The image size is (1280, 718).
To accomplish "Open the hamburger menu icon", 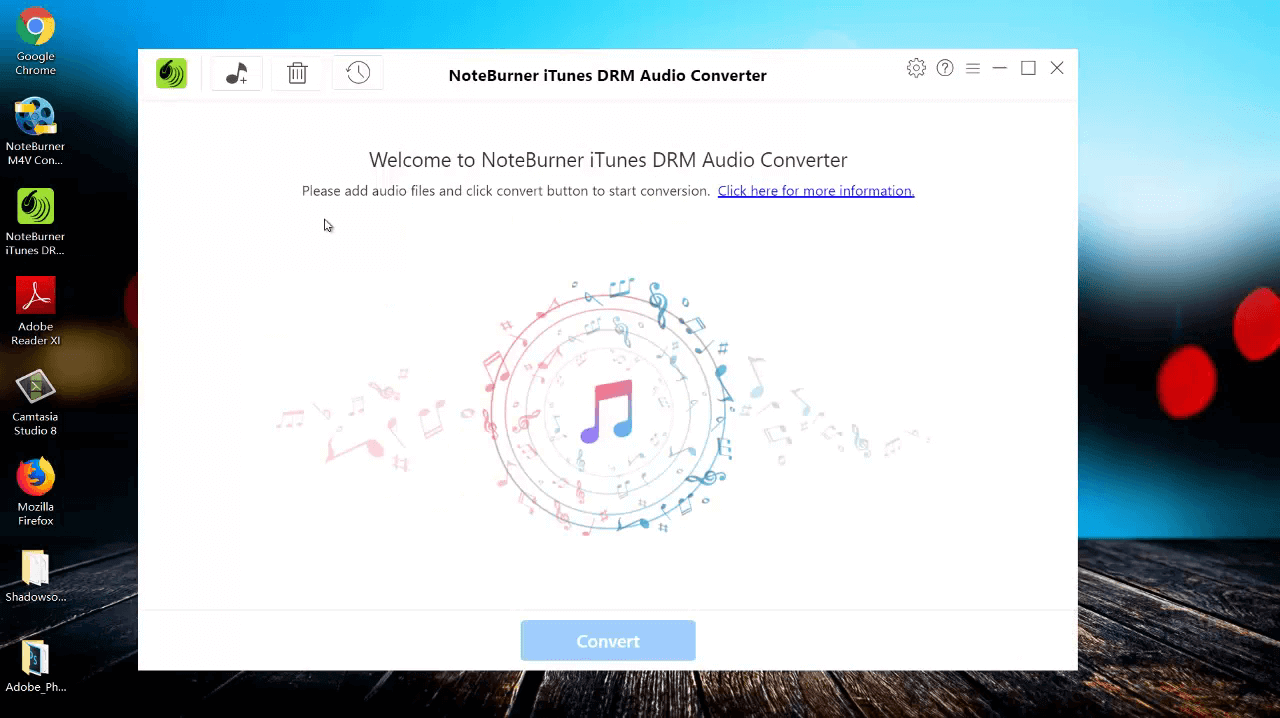I will pyautogui.click(x=973, y=68).
